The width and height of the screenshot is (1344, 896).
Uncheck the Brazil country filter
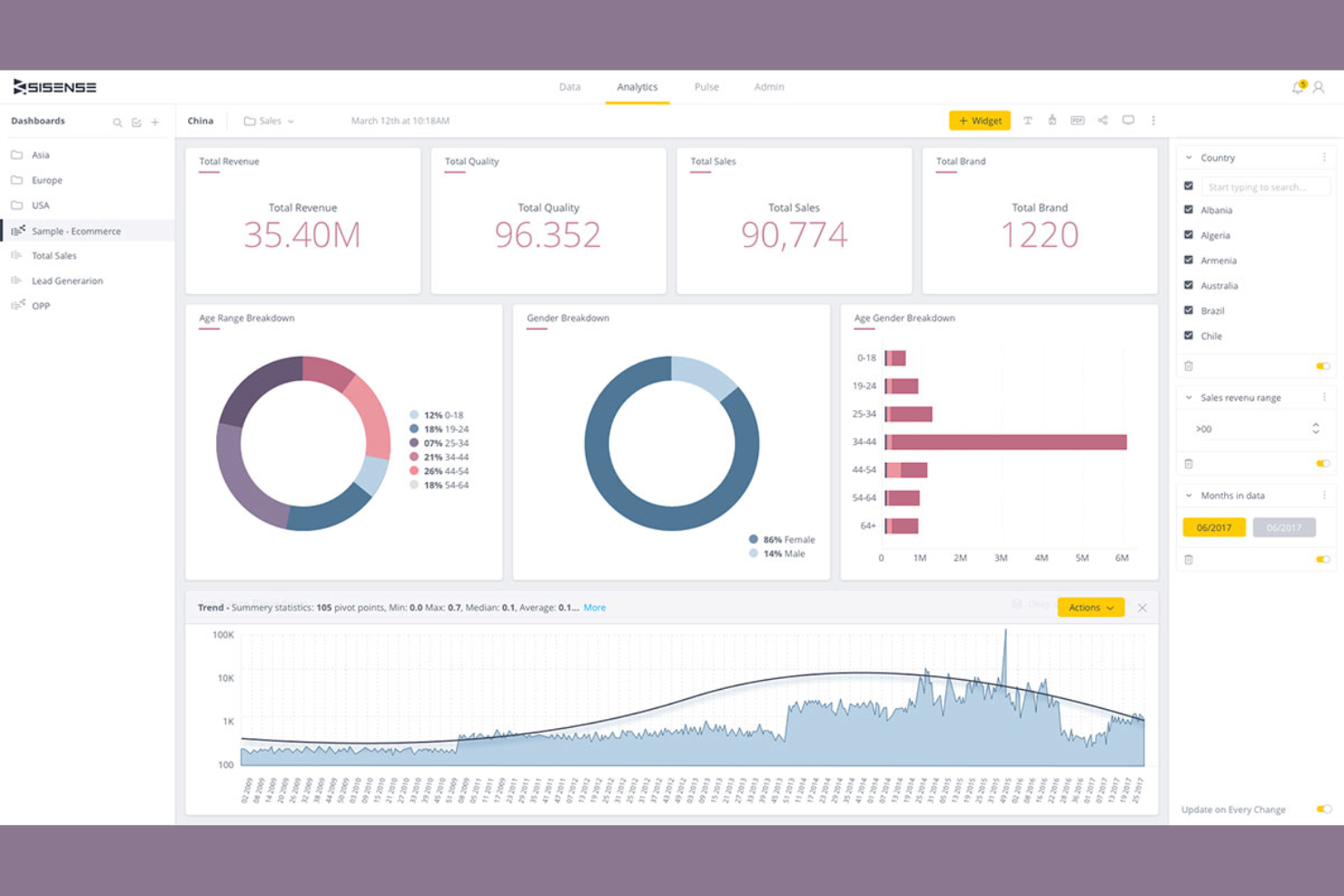click(x=1188, y=310)
